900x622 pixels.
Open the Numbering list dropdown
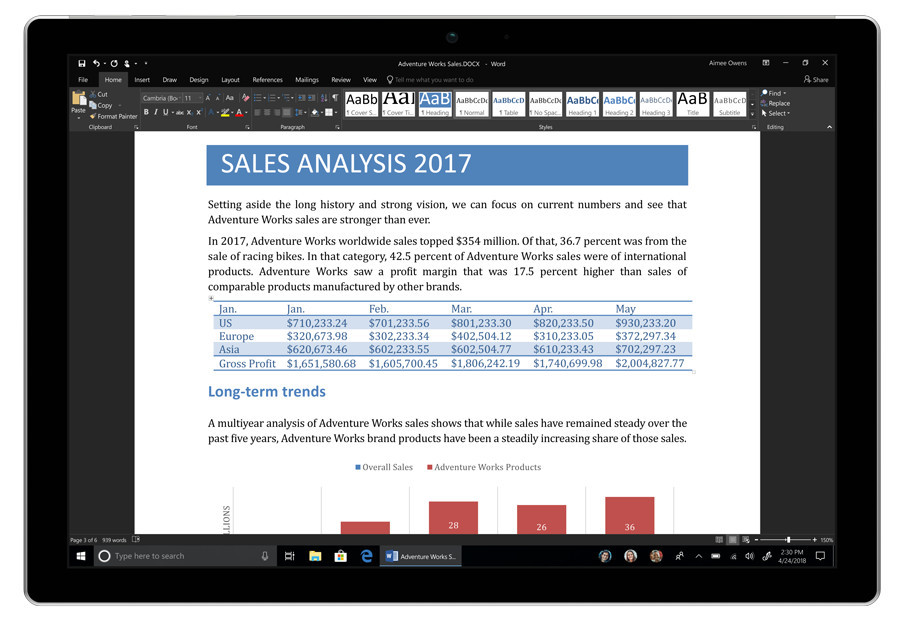point(278,98)
